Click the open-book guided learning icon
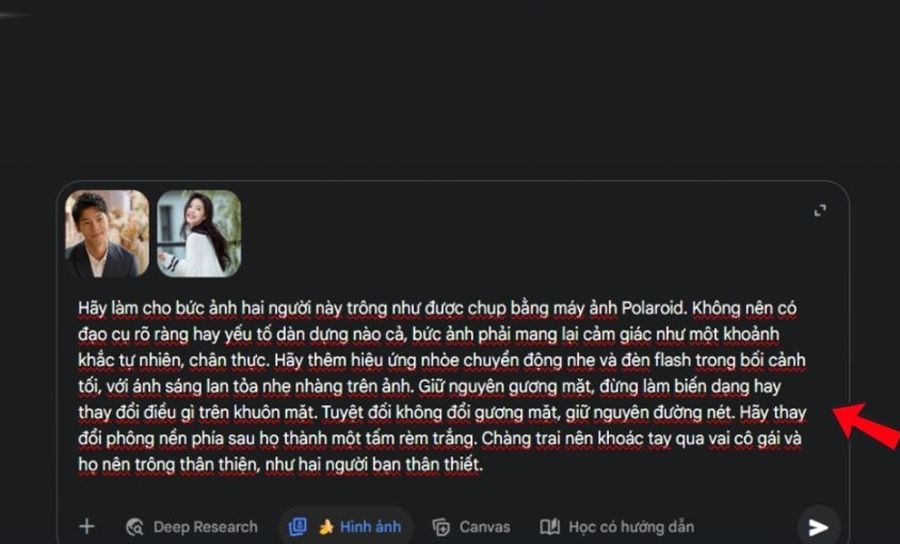This screenshot has width=900, height=544. (x=549, y=526)
